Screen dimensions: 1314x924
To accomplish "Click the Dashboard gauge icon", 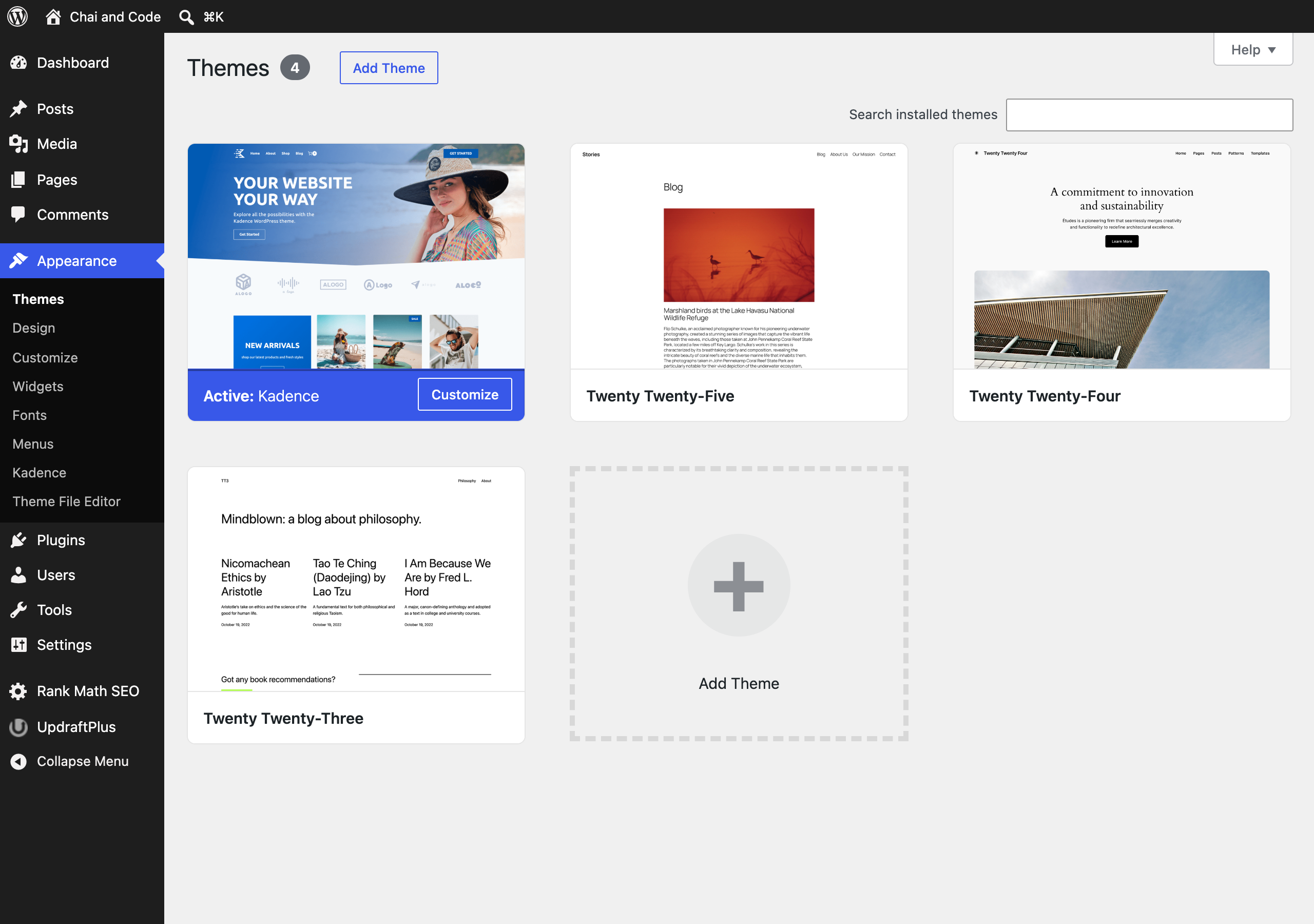I will pyautogui.click(x=18, y=63).
